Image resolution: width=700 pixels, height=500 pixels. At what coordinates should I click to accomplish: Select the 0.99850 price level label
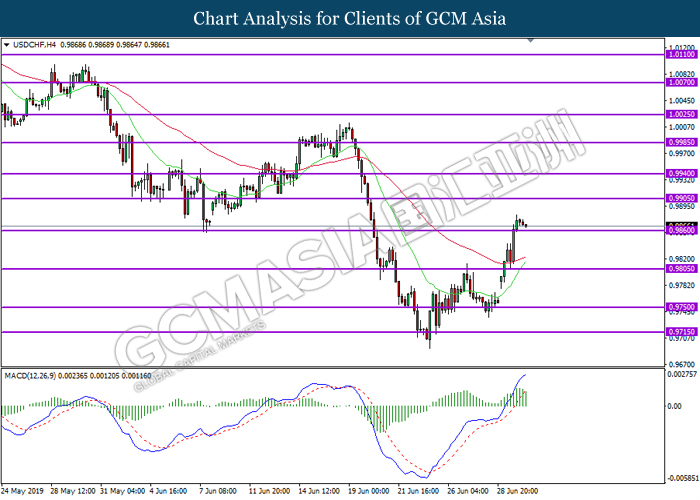coord(681,142)
